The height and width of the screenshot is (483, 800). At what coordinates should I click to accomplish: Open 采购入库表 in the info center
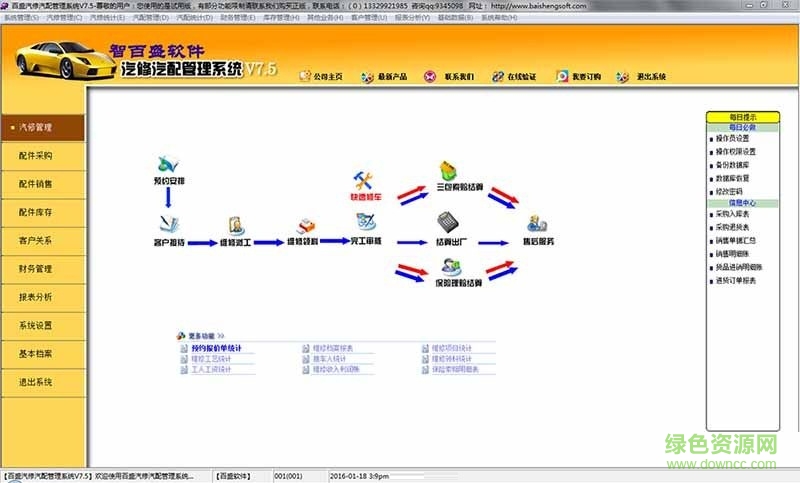point(734,215)
